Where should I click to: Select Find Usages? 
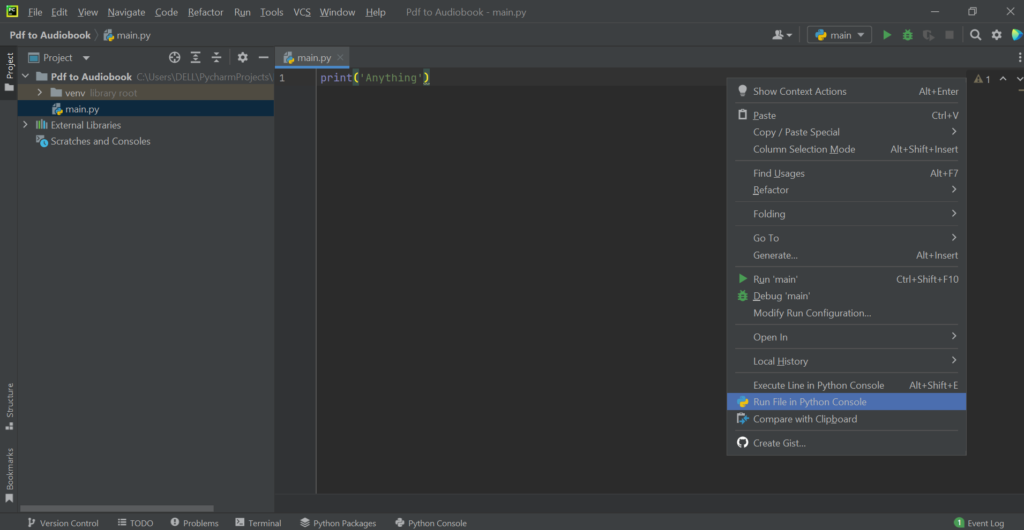pos(846,174)
